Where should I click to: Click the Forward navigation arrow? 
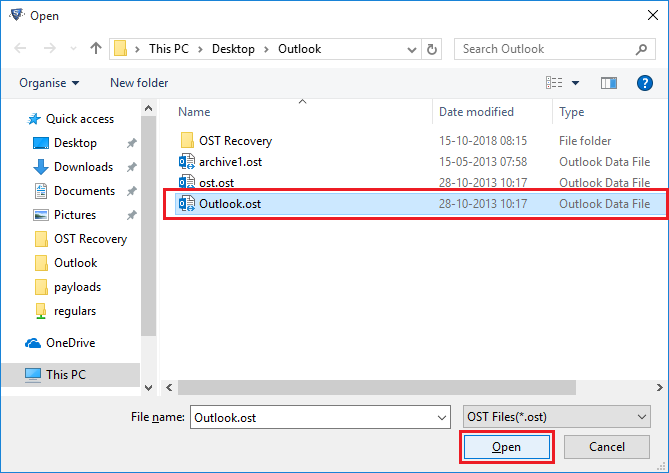(50, 48)
